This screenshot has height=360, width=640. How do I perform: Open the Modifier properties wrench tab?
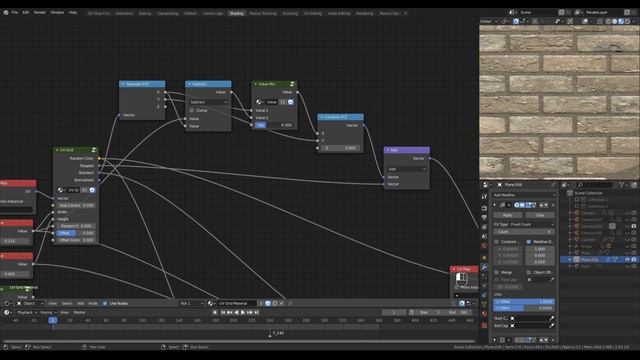484,267
